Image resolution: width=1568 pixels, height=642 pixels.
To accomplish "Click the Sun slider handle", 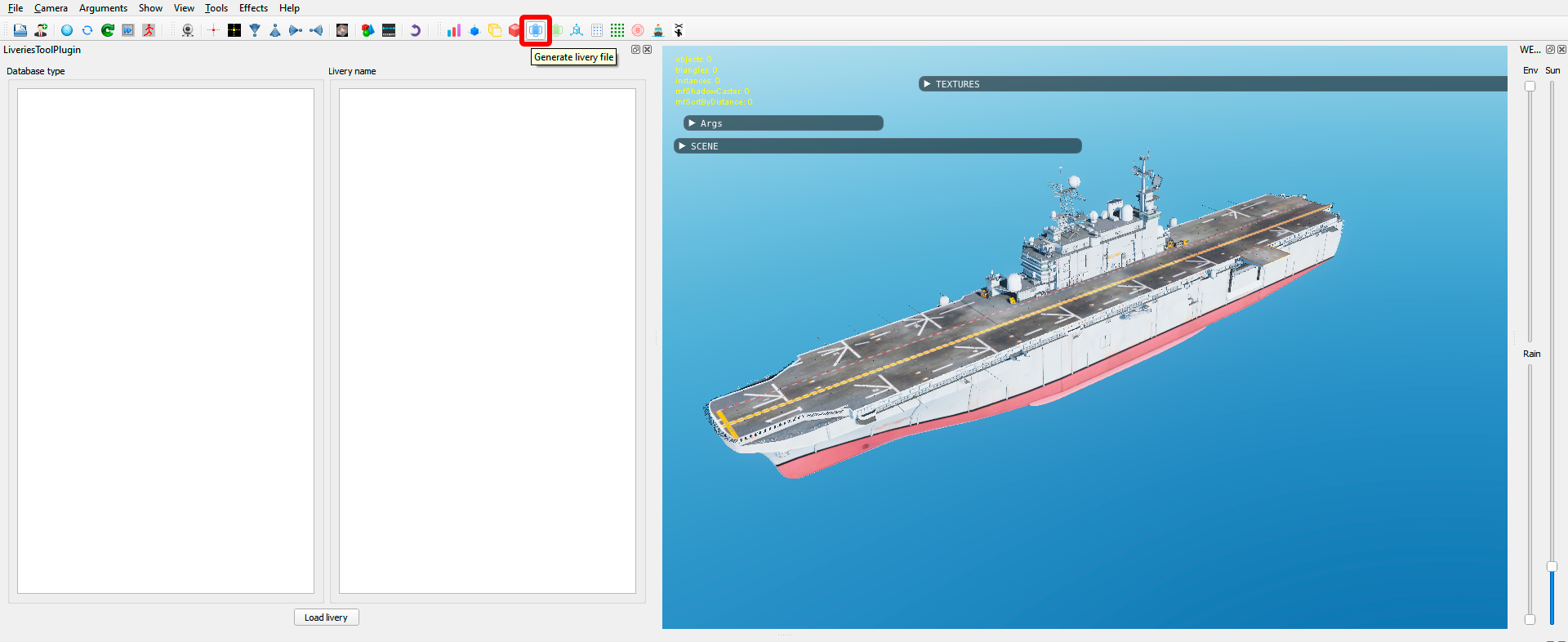I will (x=1552, y=566).
